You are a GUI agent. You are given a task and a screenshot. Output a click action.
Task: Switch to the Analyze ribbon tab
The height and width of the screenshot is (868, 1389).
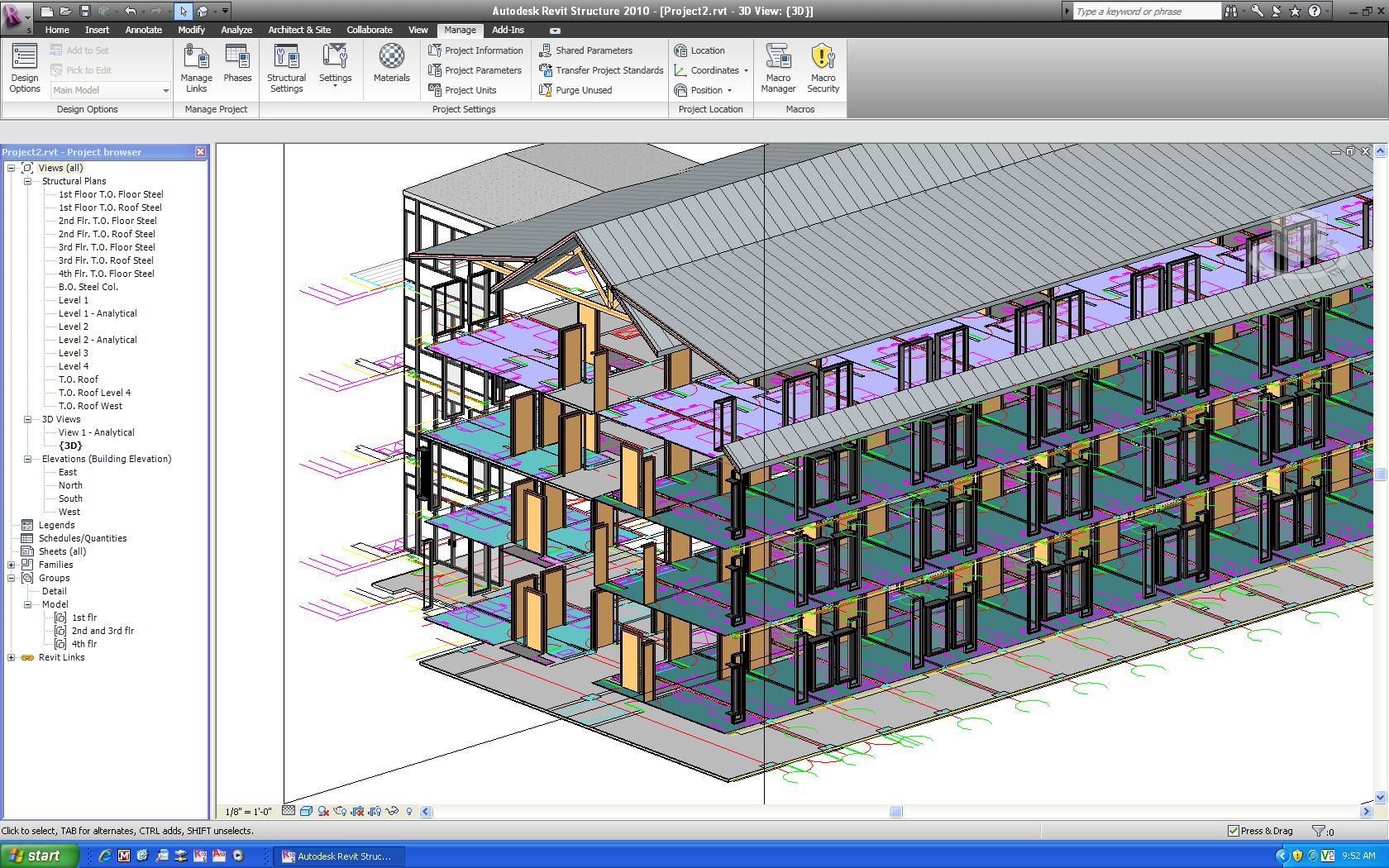point(236,30)
